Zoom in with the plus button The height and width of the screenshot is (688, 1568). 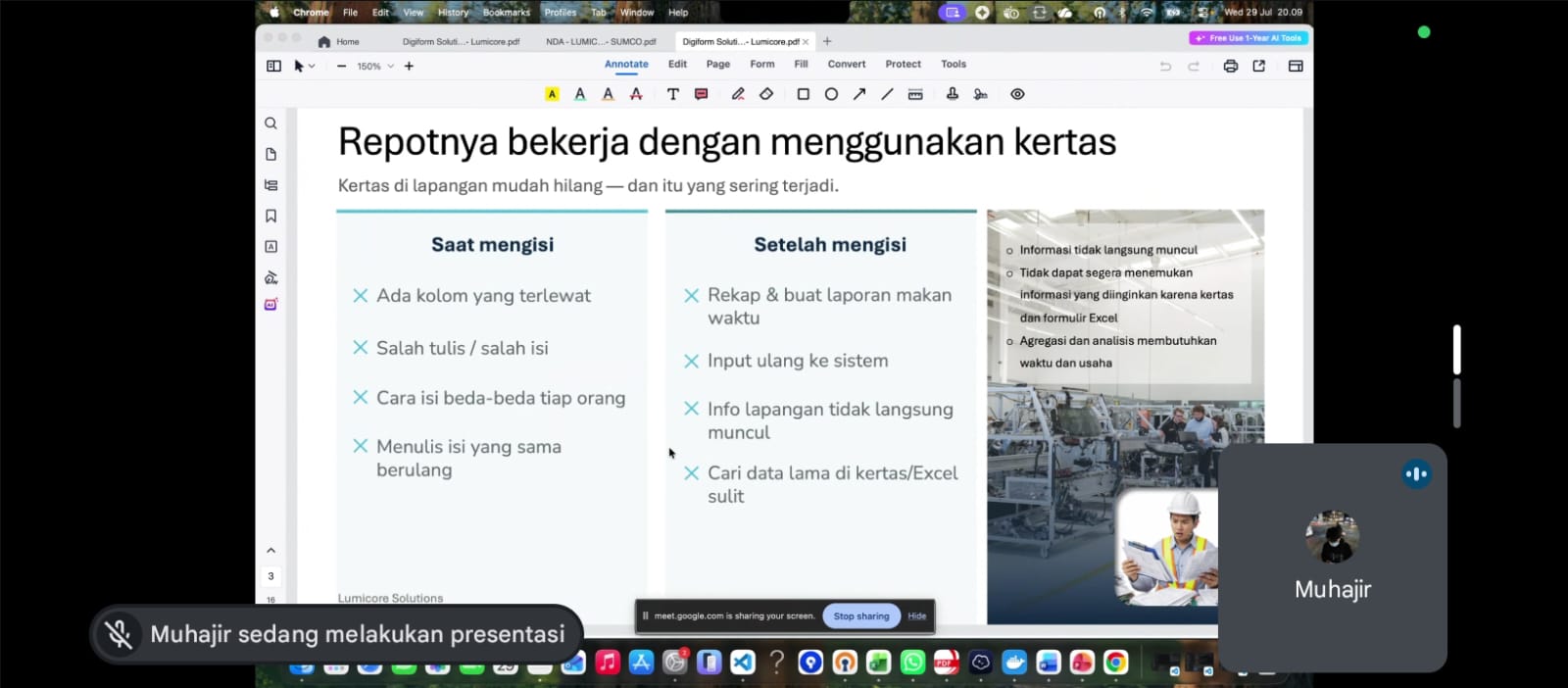(x=409, y=66)
